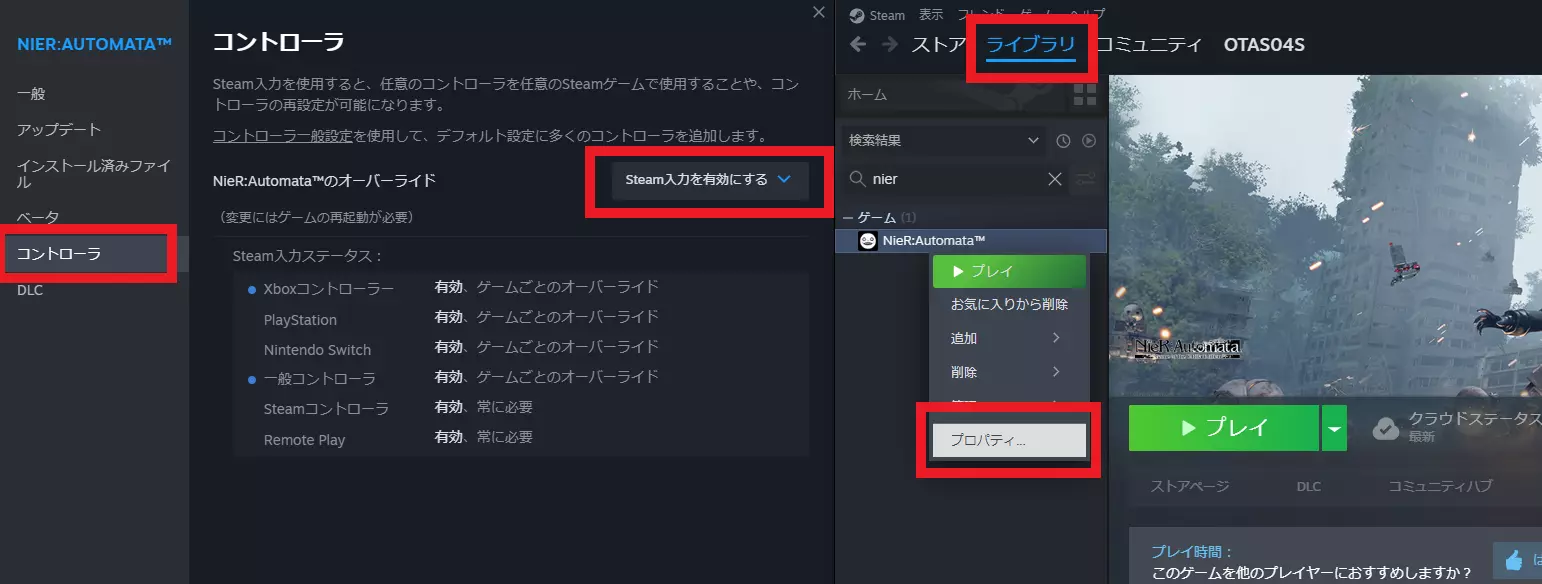1542x584 pixels.
Task: Click the large green プレイ button
Action: [1224, 428]
